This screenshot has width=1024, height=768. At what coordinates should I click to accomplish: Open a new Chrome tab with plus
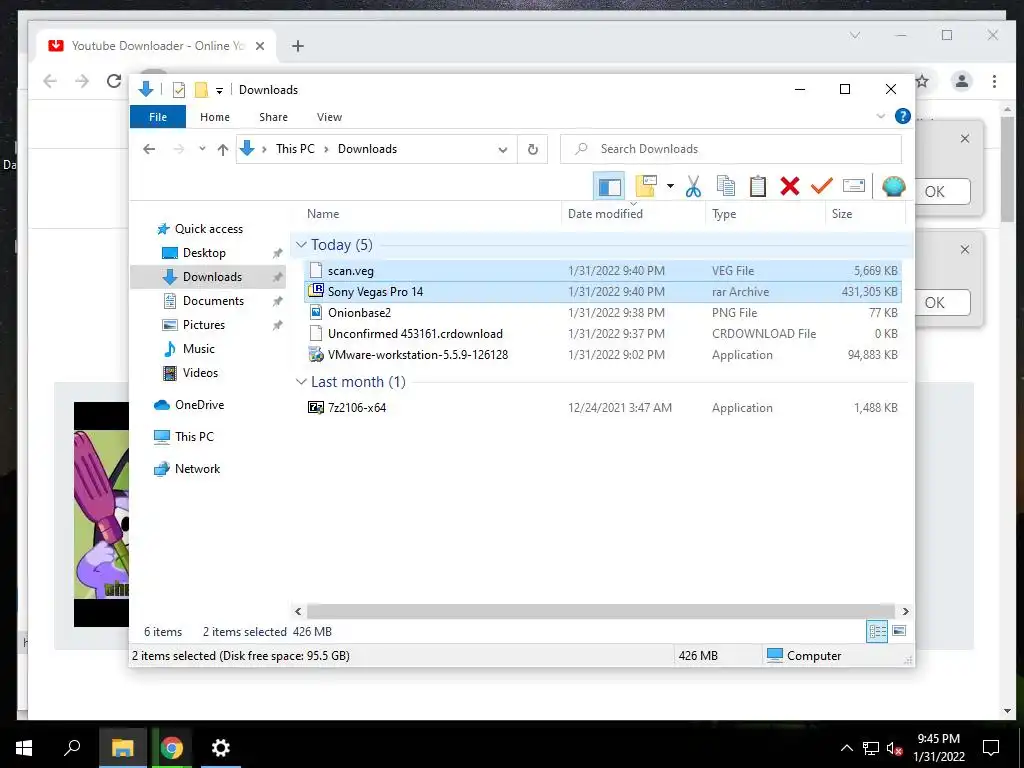click(298, 46)
